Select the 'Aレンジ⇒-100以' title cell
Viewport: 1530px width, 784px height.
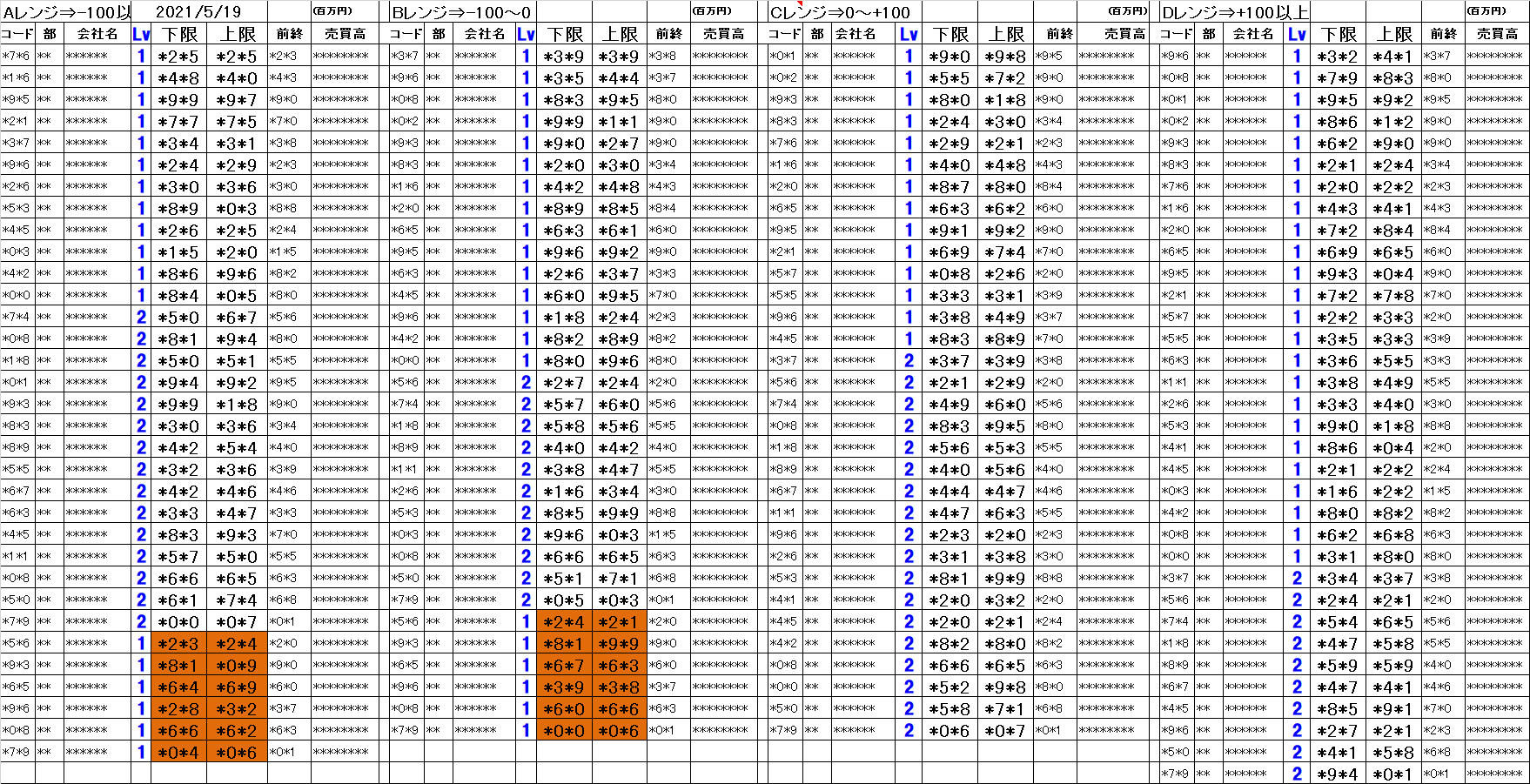(x=67, y=12)
